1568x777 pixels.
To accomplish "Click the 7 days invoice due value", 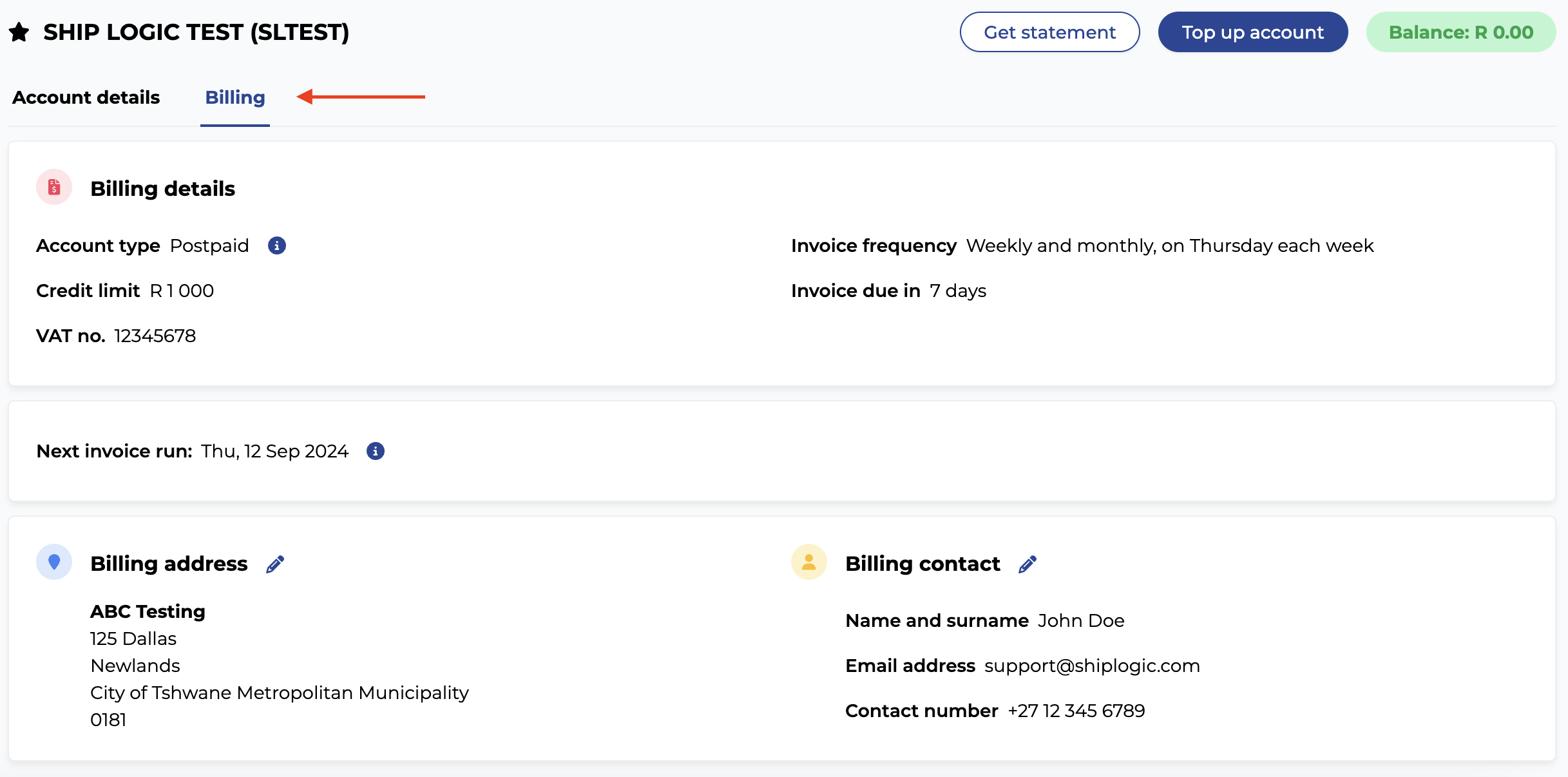I will (x=959, y=291).
